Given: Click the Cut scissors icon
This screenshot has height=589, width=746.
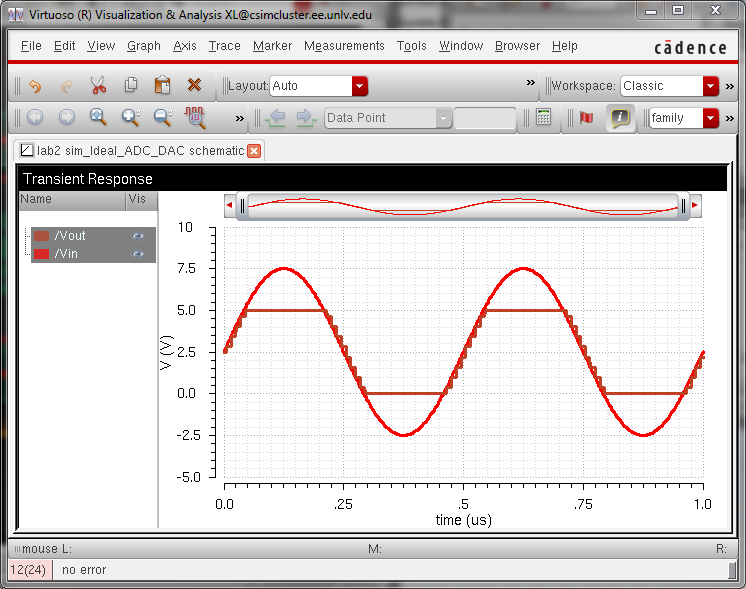Looking at the screenshot, I should click(98, 86).
